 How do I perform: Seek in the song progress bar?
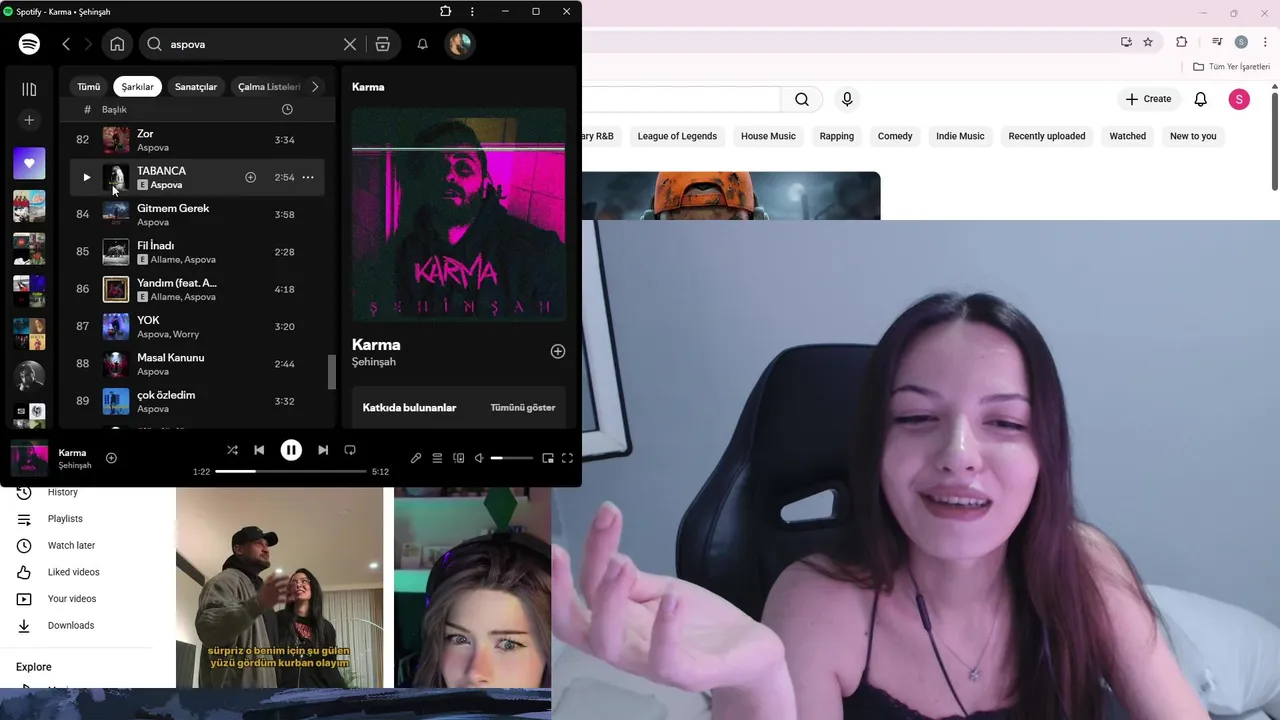(x=291, y=471)
